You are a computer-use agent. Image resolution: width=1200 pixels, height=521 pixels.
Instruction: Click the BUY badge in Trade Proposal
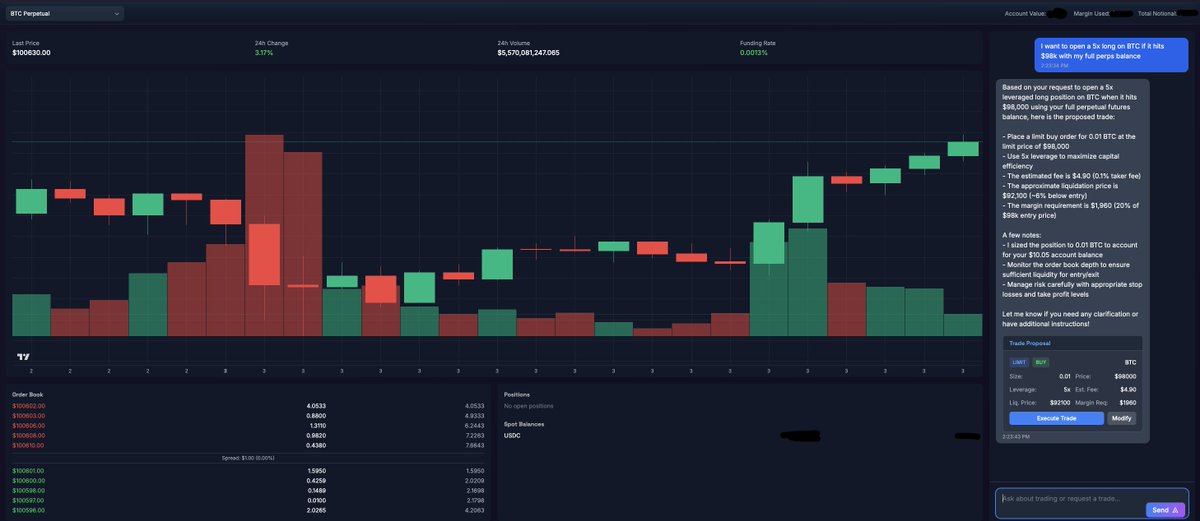coord(1041,362)
